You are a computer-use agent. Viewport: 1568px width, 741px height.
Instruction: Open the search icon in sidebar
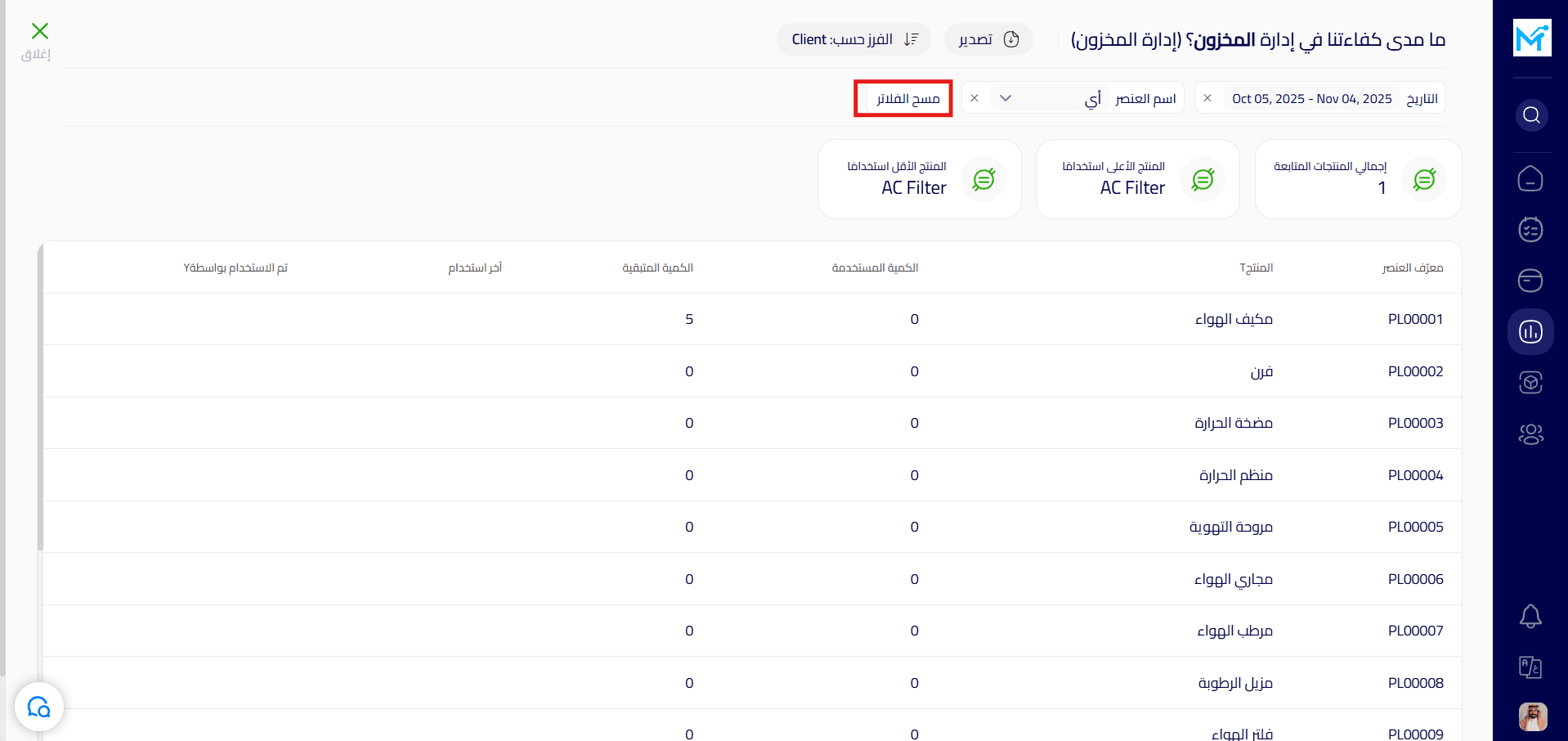tap(1531, 115)
